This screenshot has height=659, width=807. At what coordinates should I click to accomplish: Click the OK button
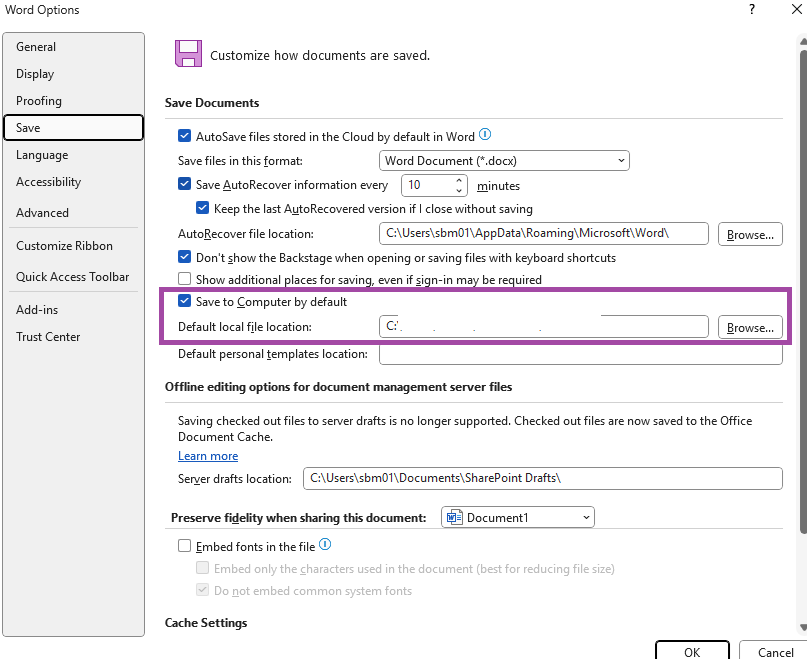point(692,650)
